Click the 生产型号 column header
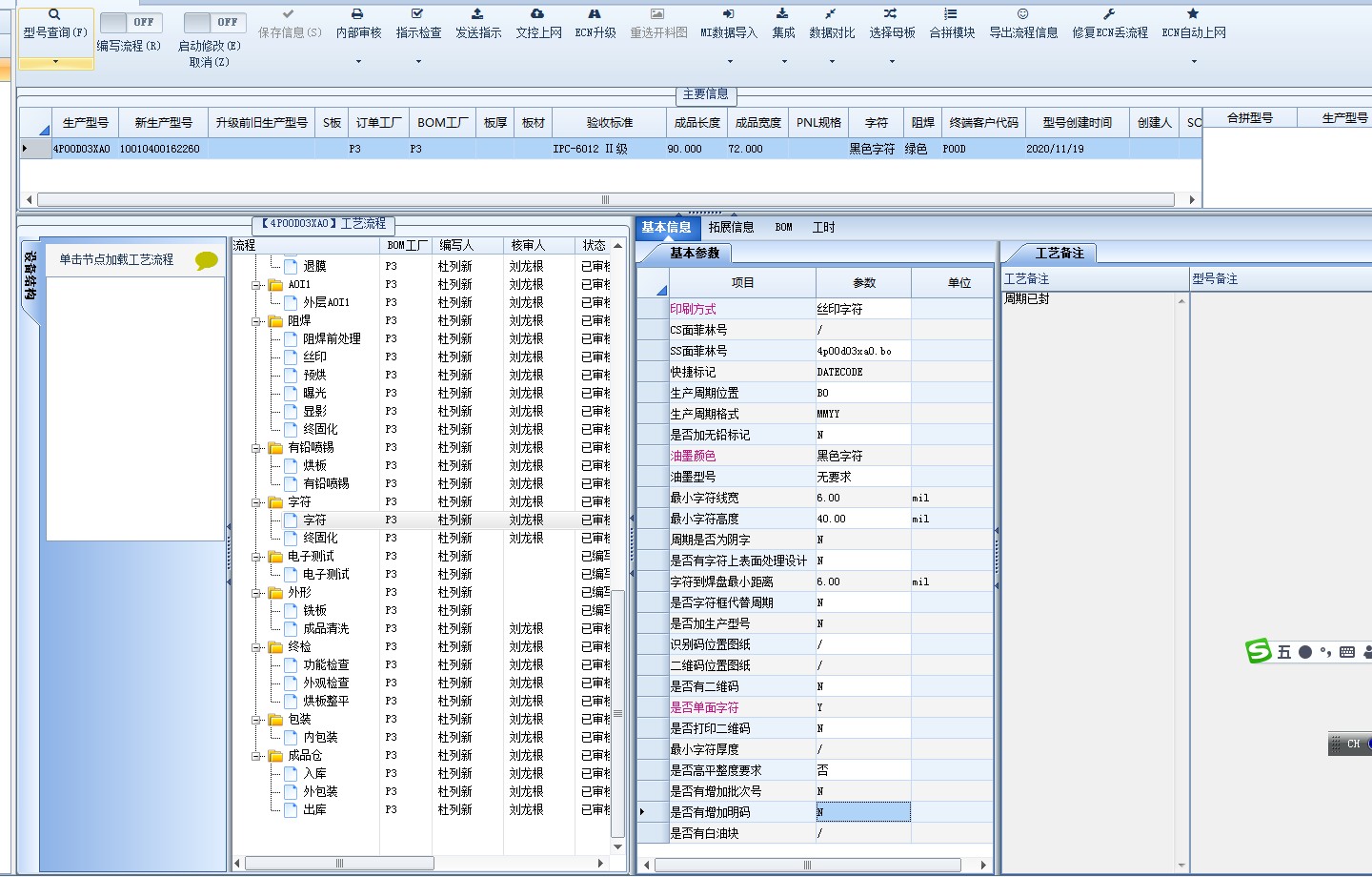The width and height of the screenshot is (1372, 877). click(85, 122)
